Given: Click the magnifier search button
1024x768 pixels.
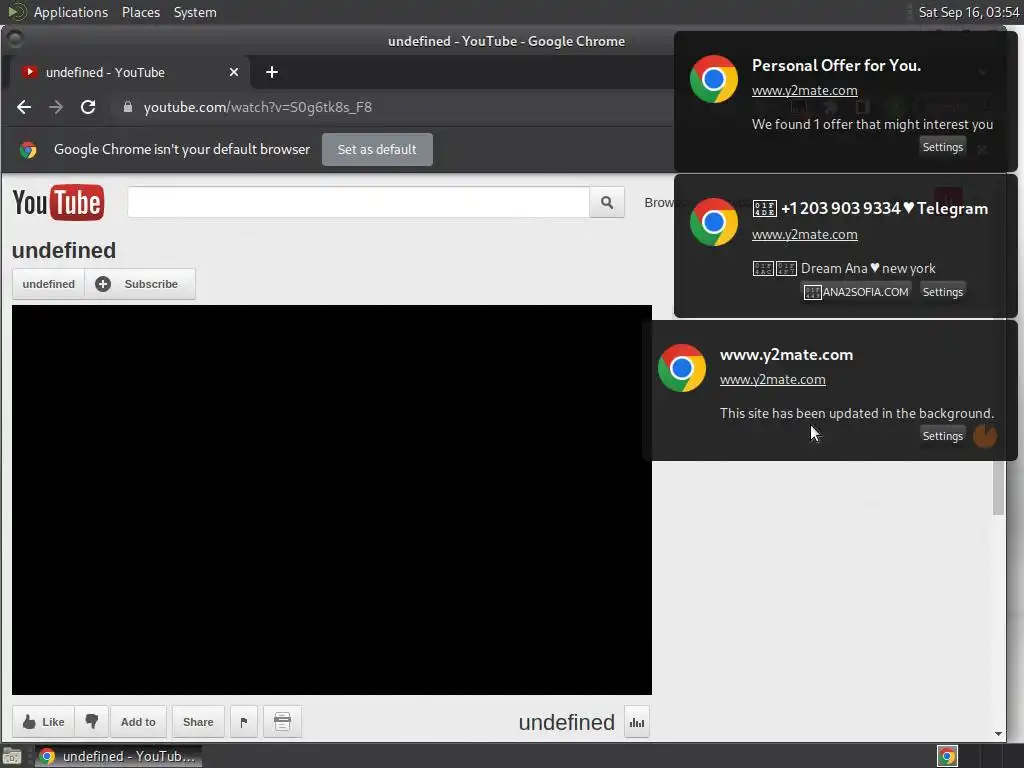Looking at the screenshot, I should 607,202.
